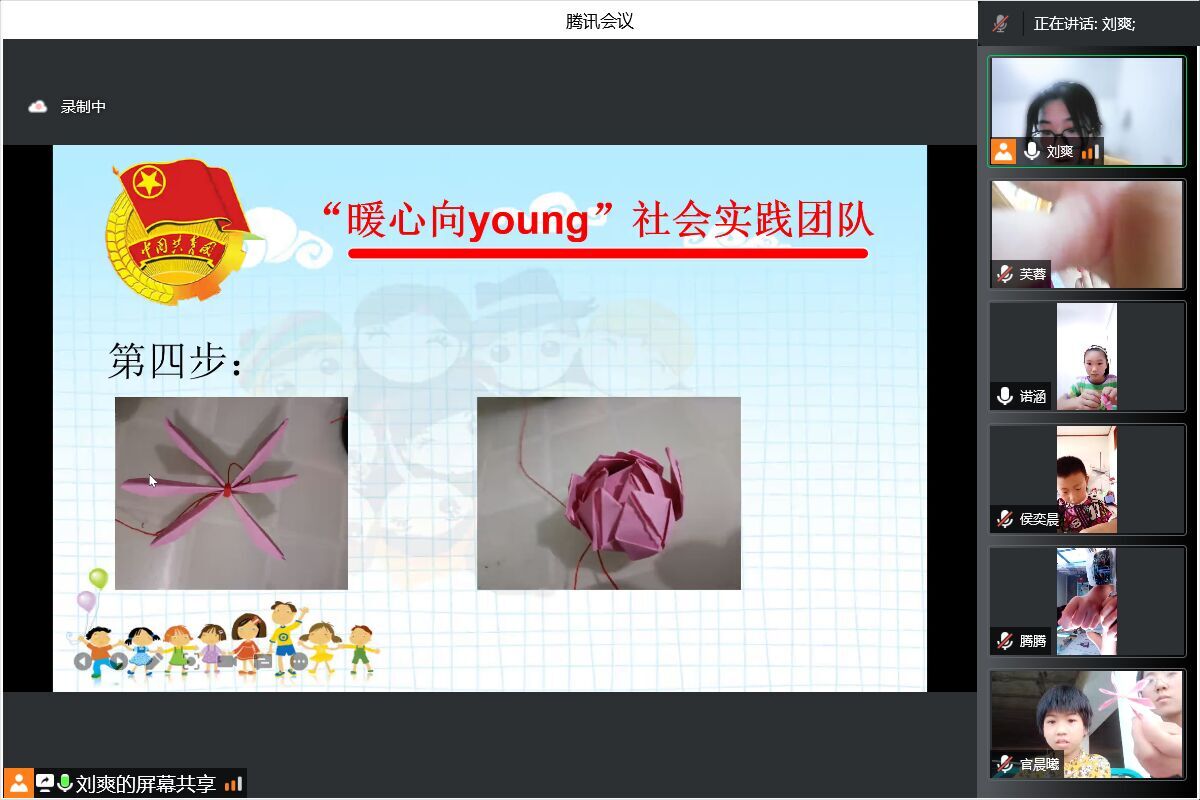Select 刘爽's video thumbnail
The width and height of the screenshot is (1200, 800).
click(x=1087, y=110)
